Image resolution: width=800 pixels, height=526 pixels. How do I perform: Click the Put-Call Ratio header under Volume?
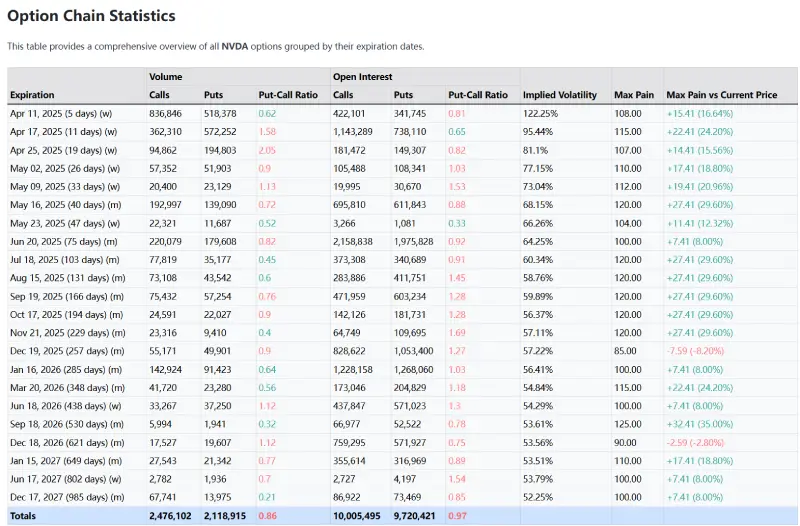point(288,95)
